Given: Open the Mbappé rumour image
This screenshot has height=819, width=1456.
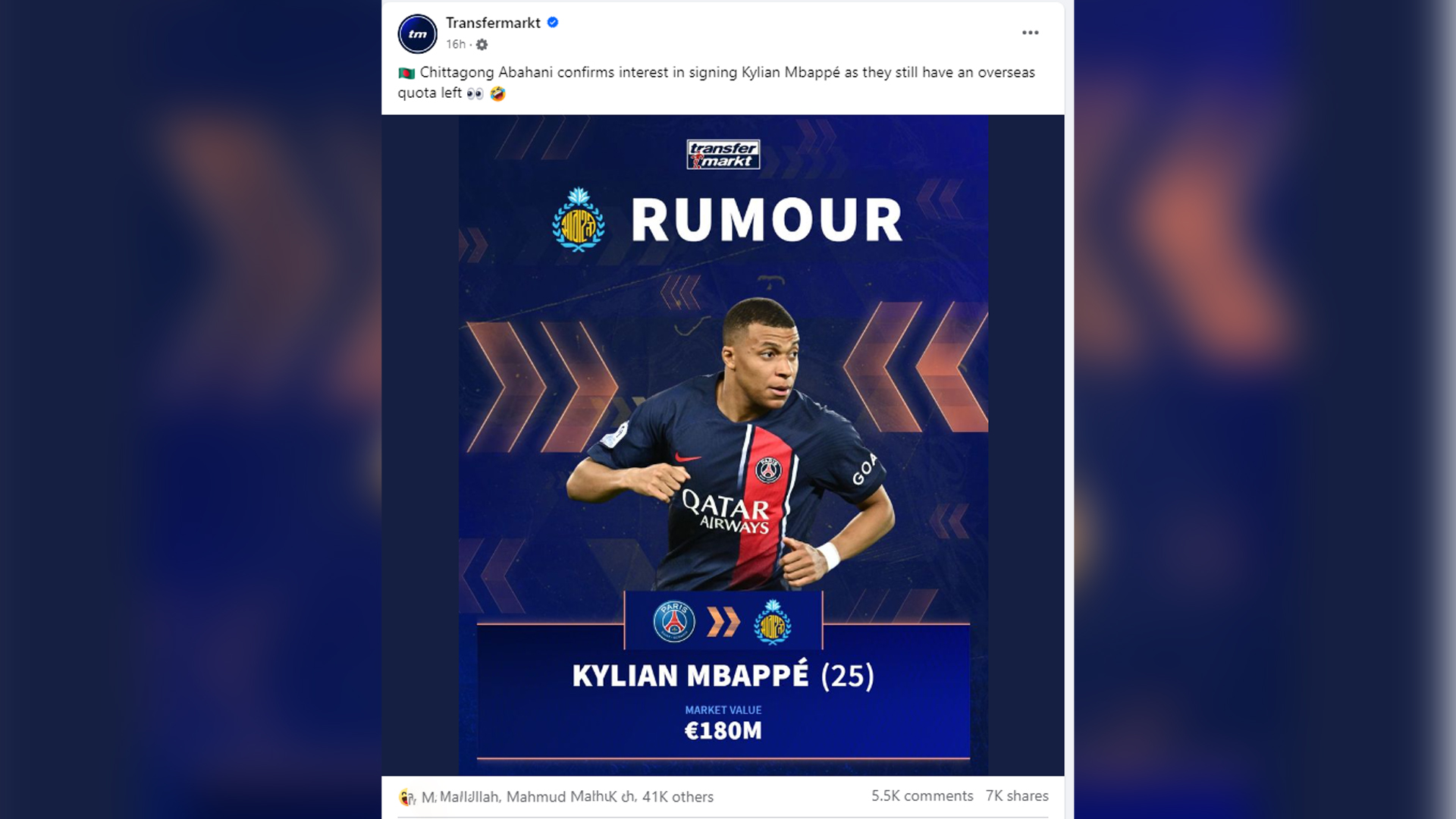Looking at the screenshot, I should pos(723,445).
